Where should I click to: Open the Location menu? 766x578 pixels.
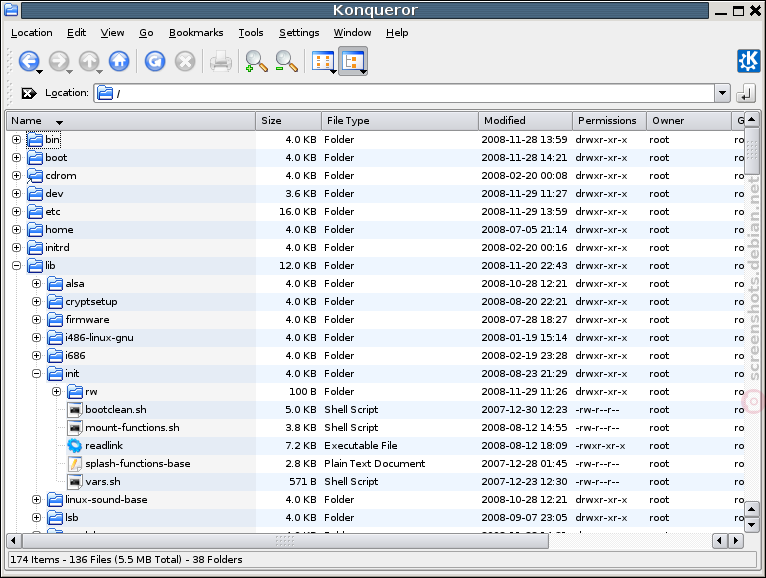coord(31,33)
